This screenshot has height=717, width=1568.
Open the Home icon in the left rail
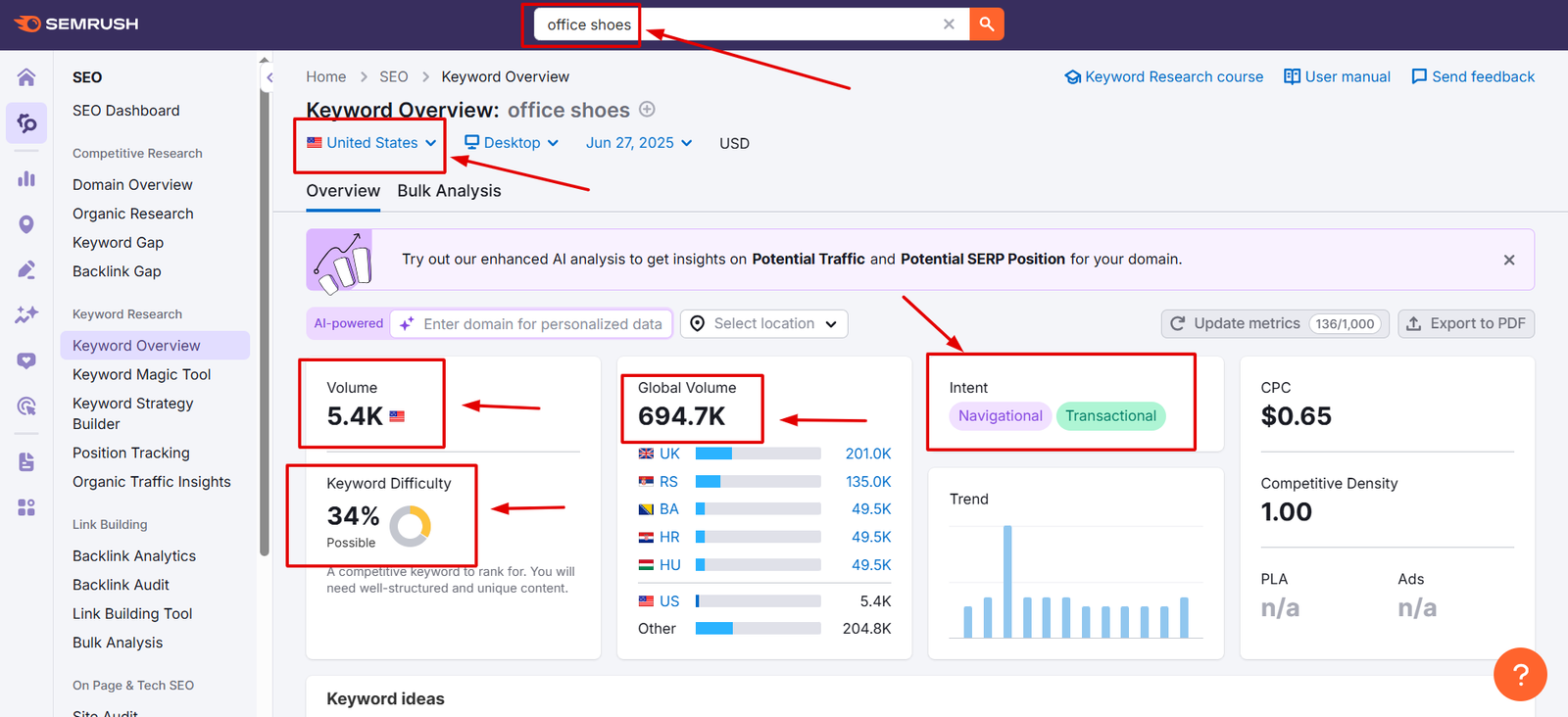tap(26, 77)
